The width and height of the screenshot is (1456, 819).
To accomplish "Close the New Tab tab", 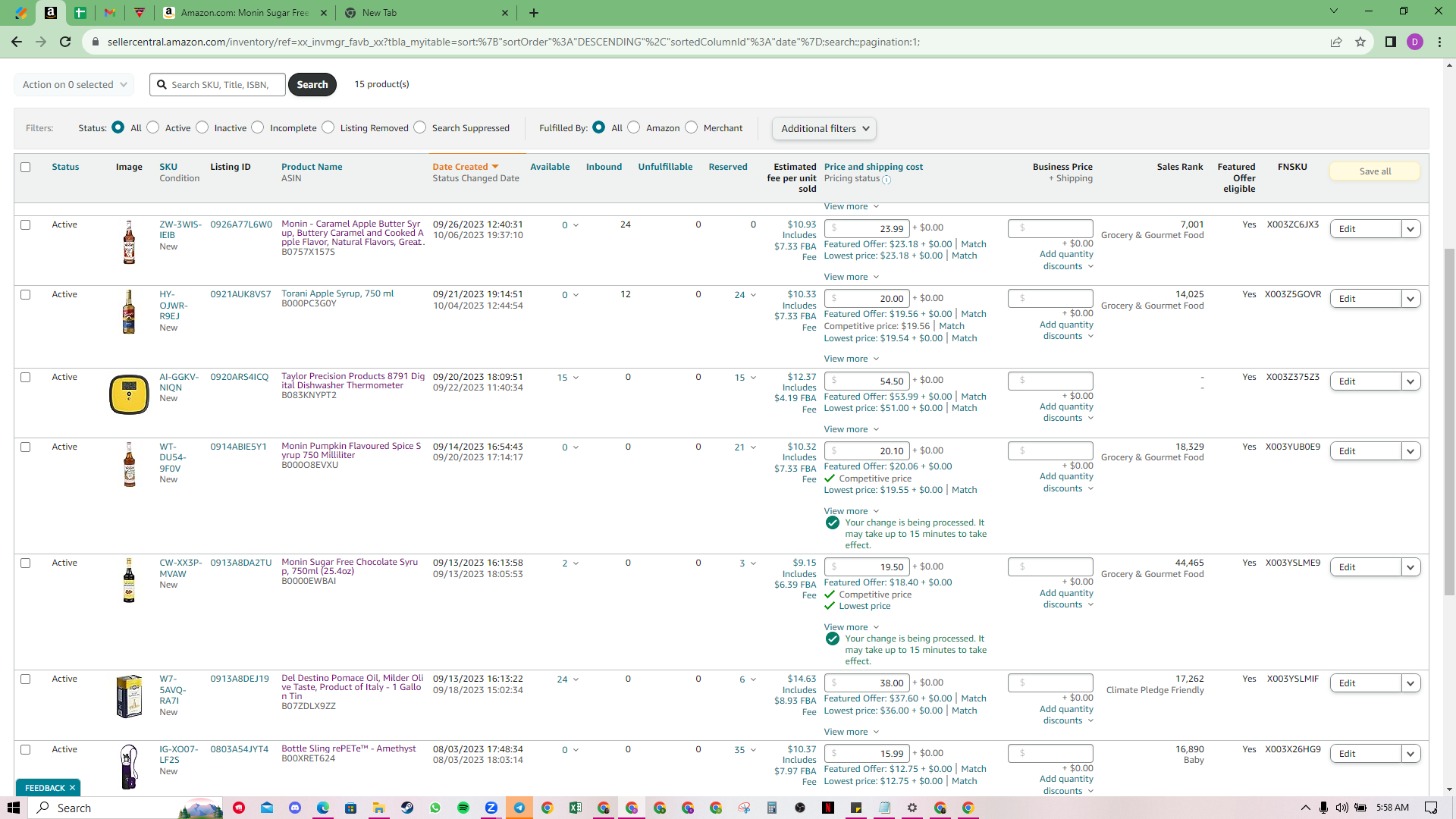I will 505,13.
